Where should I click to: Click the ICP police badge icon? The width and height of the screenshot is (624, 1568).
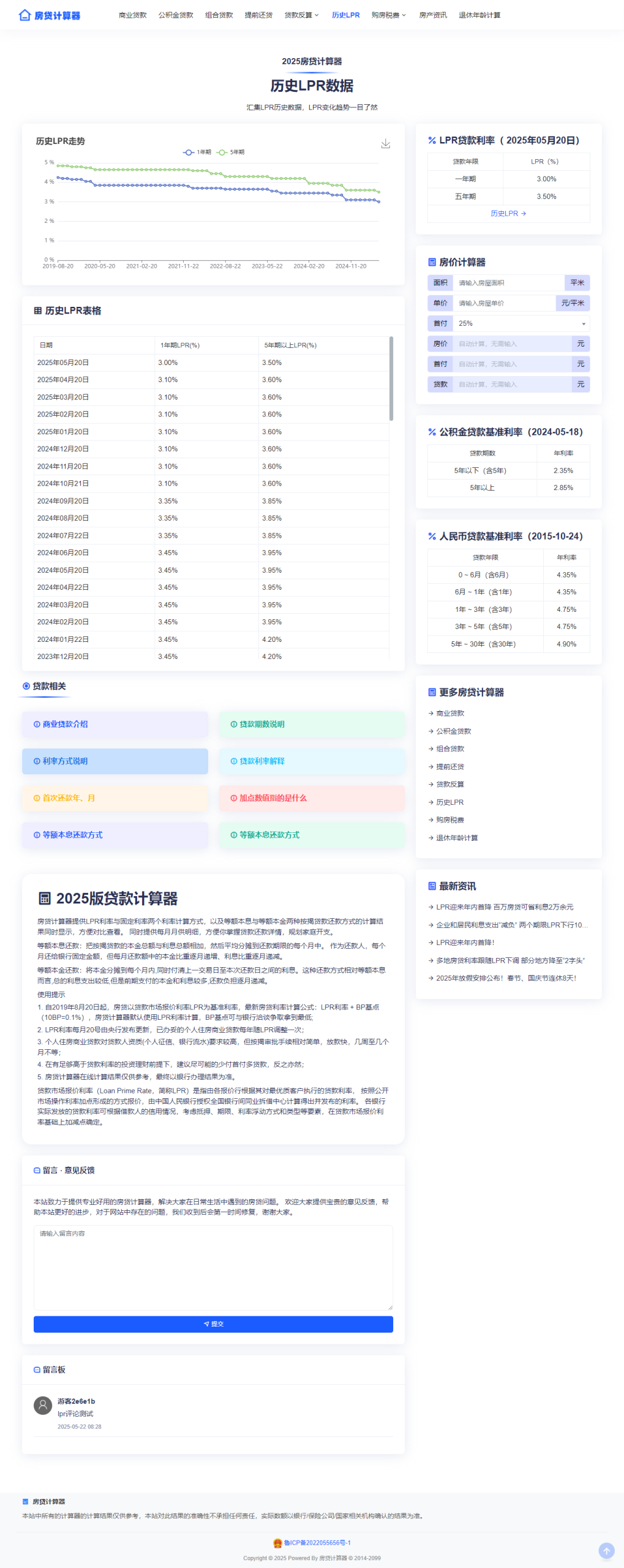pyautogui.click(x=277, y=1543)
